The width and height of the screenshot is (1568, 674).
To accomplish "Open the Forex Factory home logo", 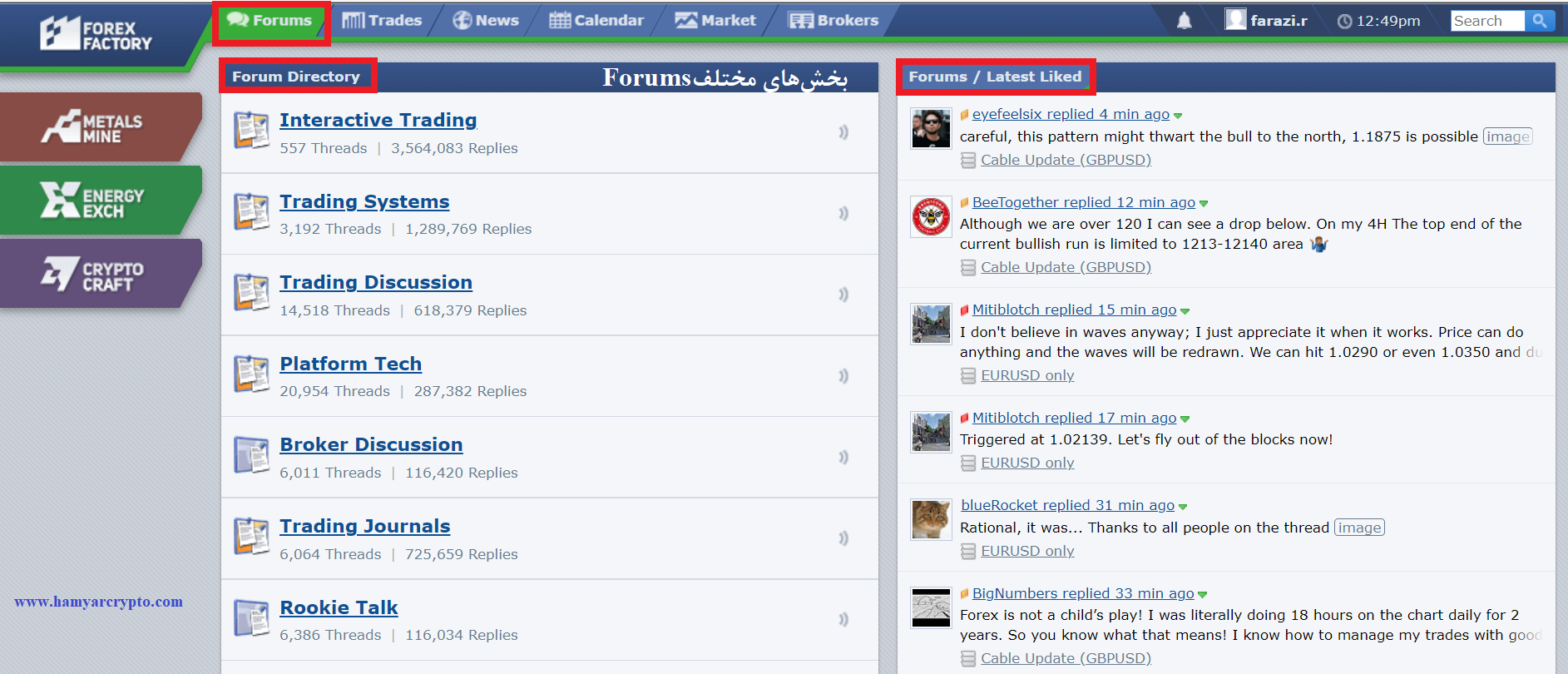I will click(x=96, y=34).
